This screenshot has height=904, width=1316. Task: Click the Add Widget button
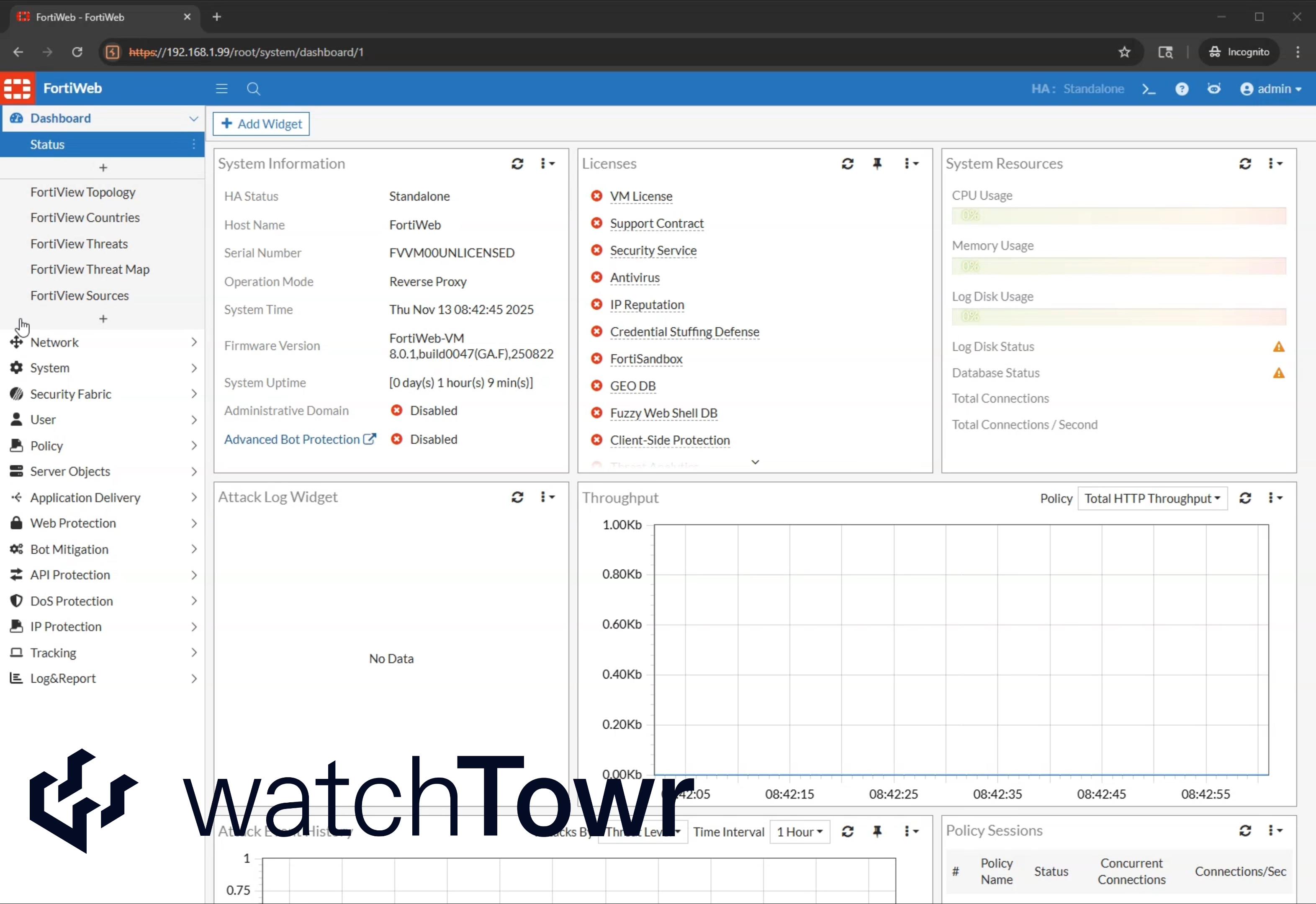(261, 124)
